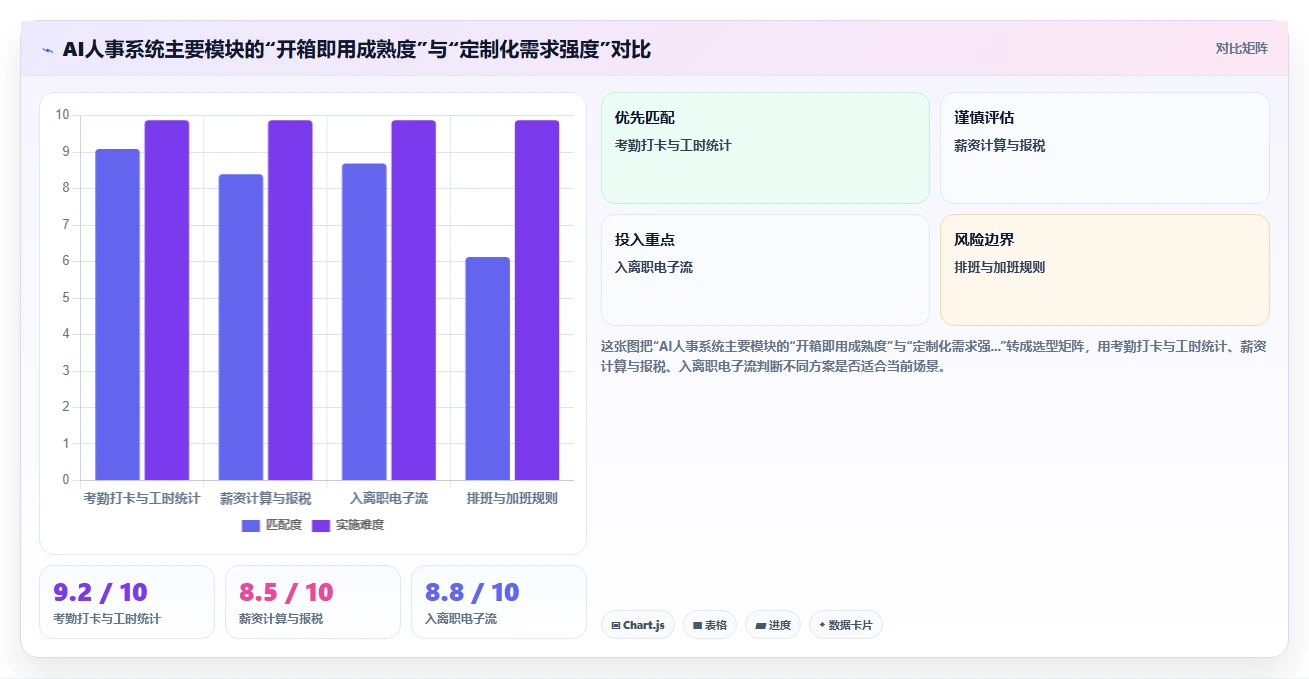Click the x-axis label 薪资计算与报税
Viewport: 1309px width, 679px height.
(265, 498)
